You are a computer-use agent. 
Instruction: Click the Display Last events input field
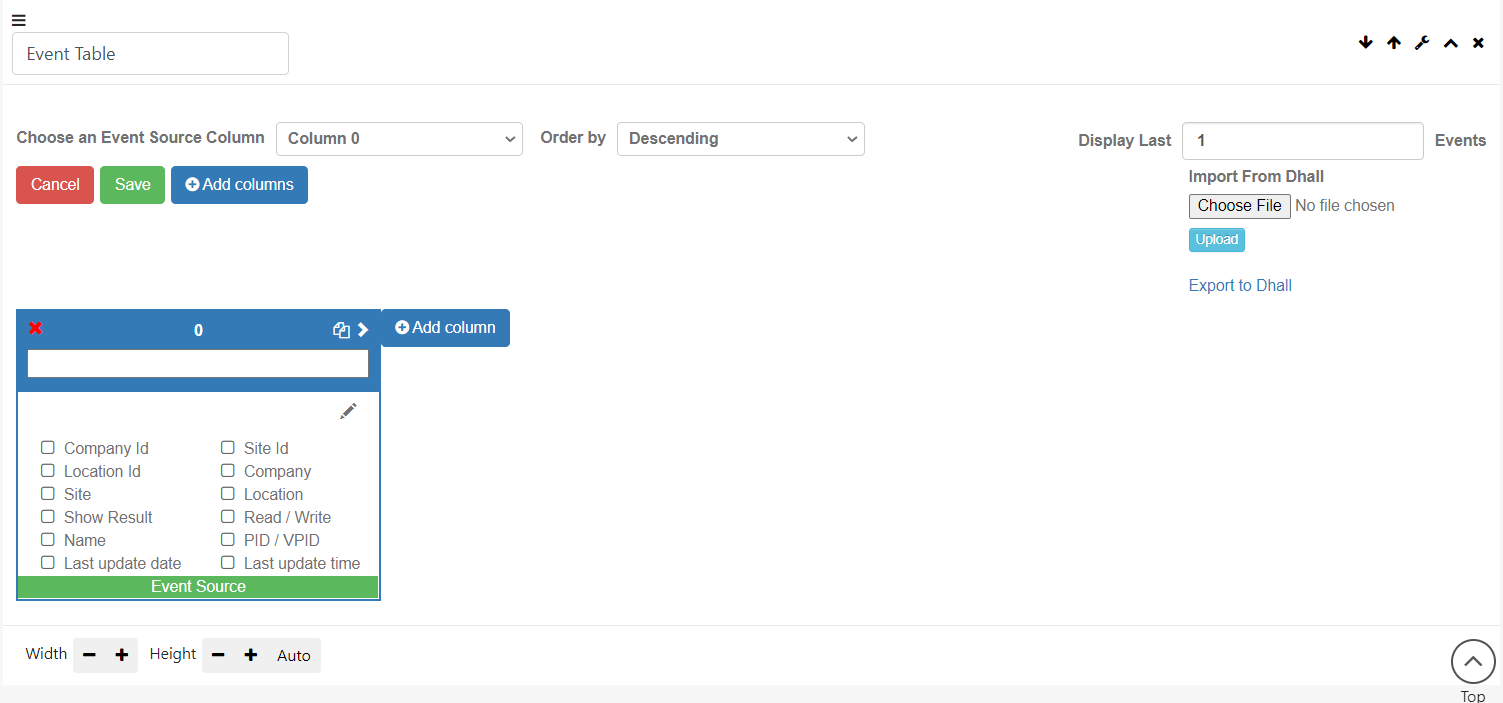point(1302,140)
